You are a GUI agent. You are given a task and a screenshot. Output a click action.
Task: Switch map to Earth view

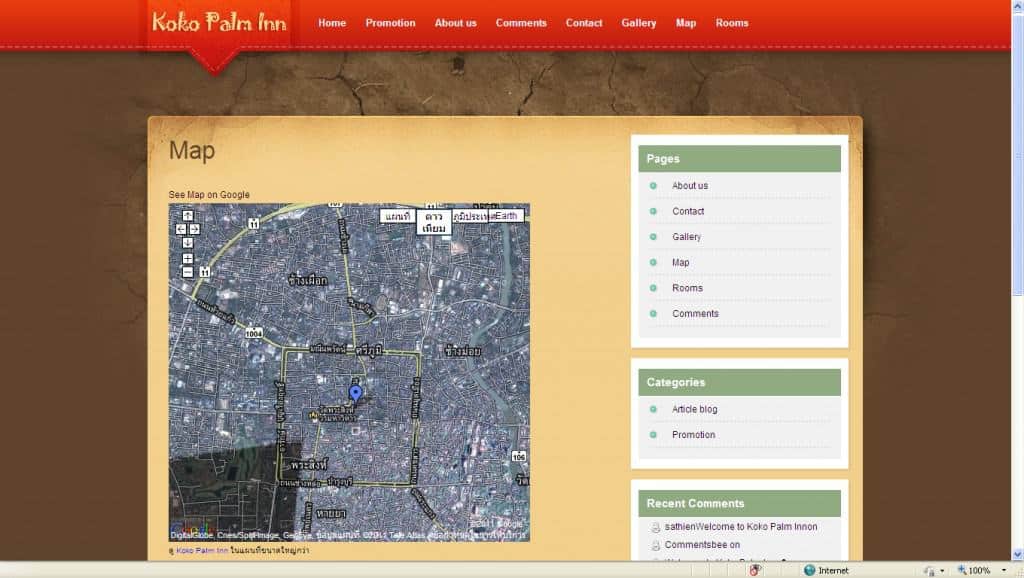tap(506, 216)
